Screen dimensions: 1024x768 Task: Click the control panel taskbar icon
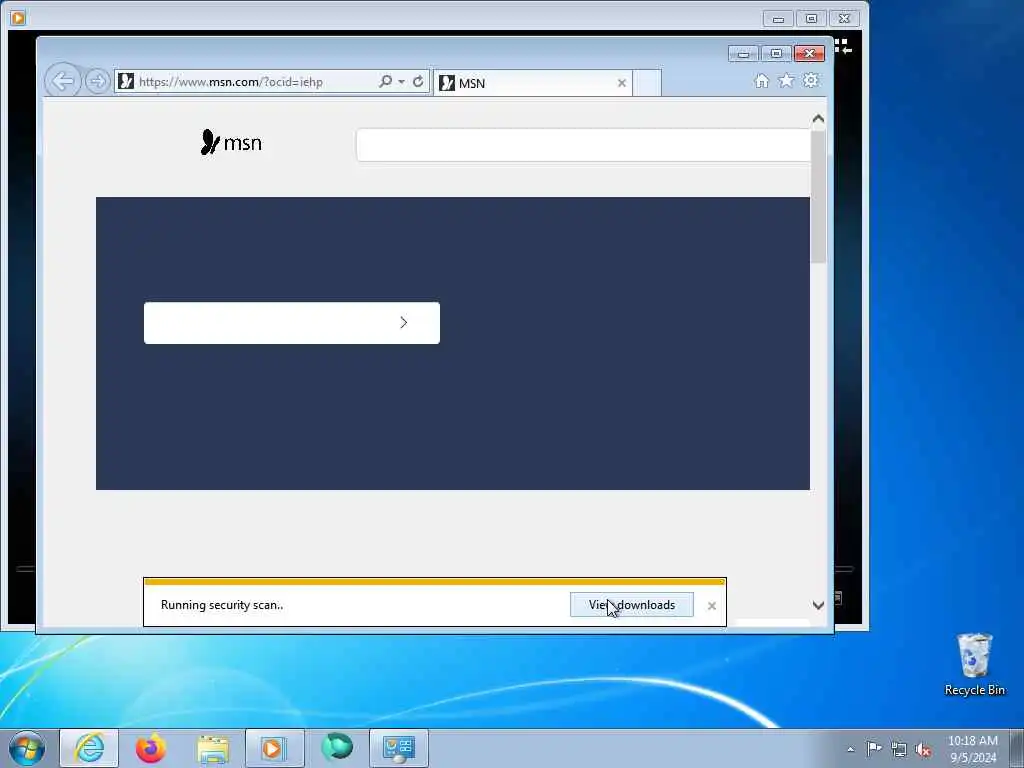[x=399, y=748]
